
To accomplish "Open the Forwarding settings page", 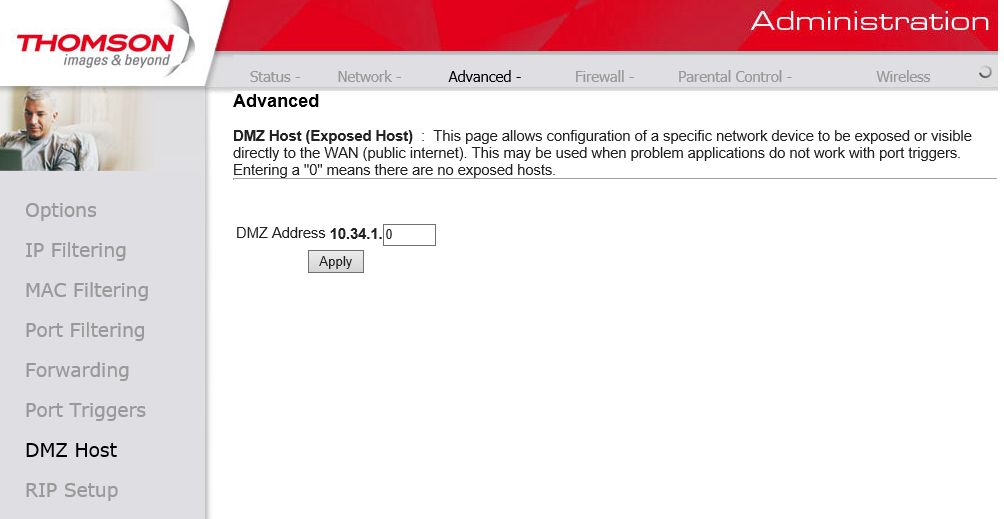I will point(77,371).
